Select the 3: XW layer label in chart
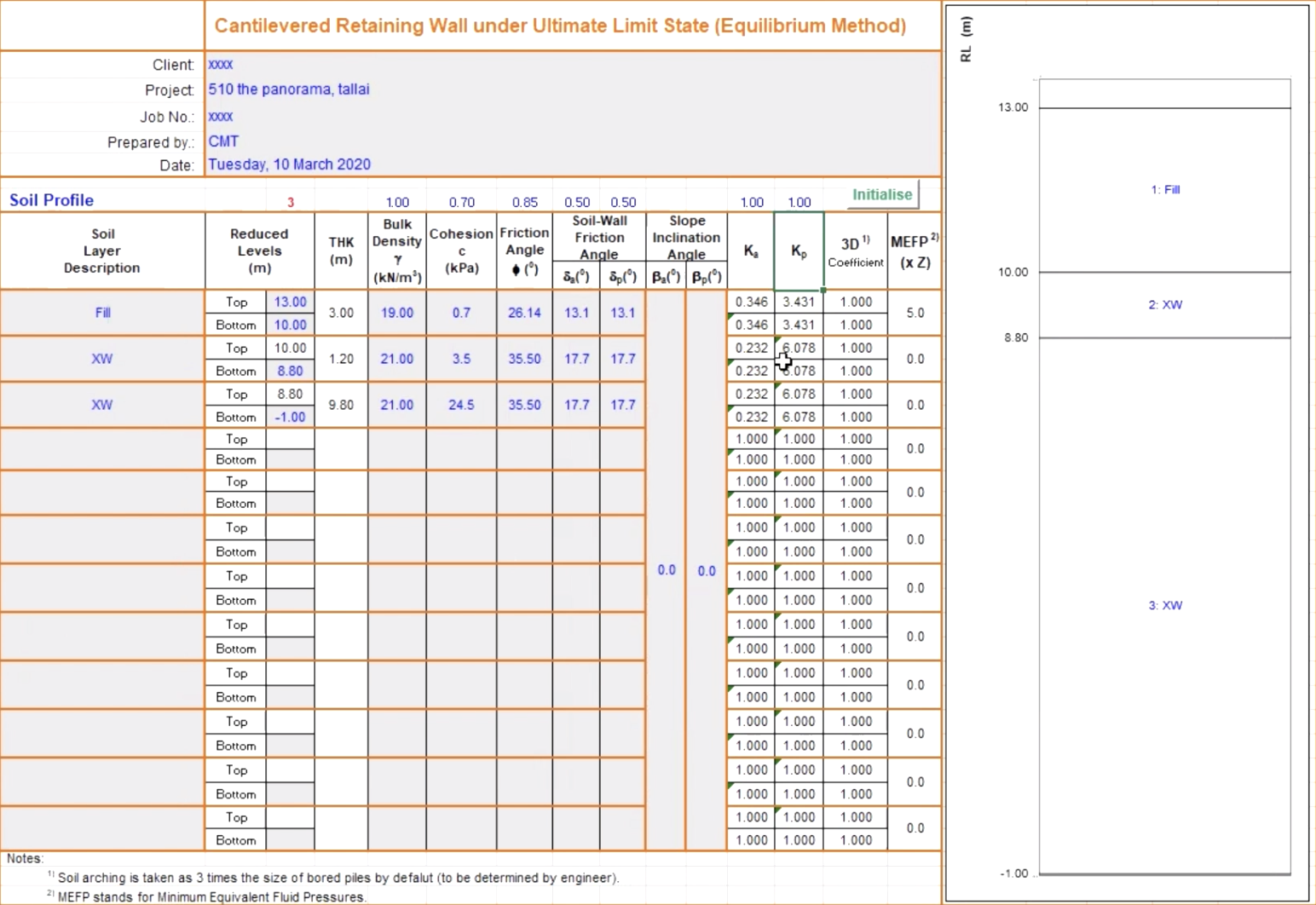Image resolution: width=1316 pixels, height=905 pixels. [x=1165, y=605]
